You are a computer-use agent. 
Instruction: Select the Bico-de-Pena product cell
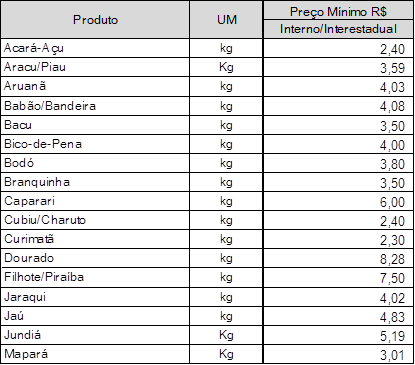tap(95, 144)
